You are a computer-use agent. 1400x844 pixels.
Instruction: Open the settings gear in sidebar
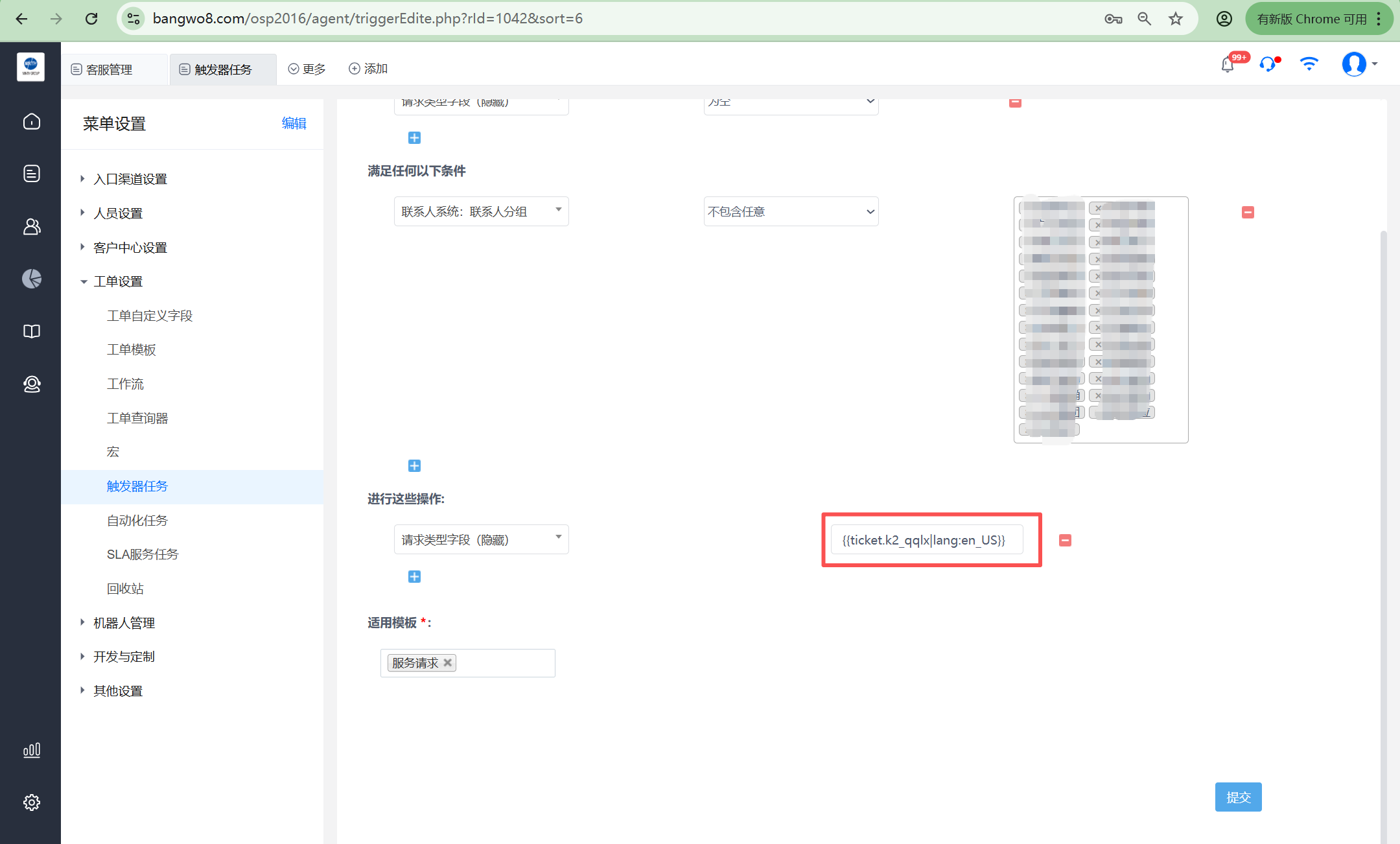[31, 803]
